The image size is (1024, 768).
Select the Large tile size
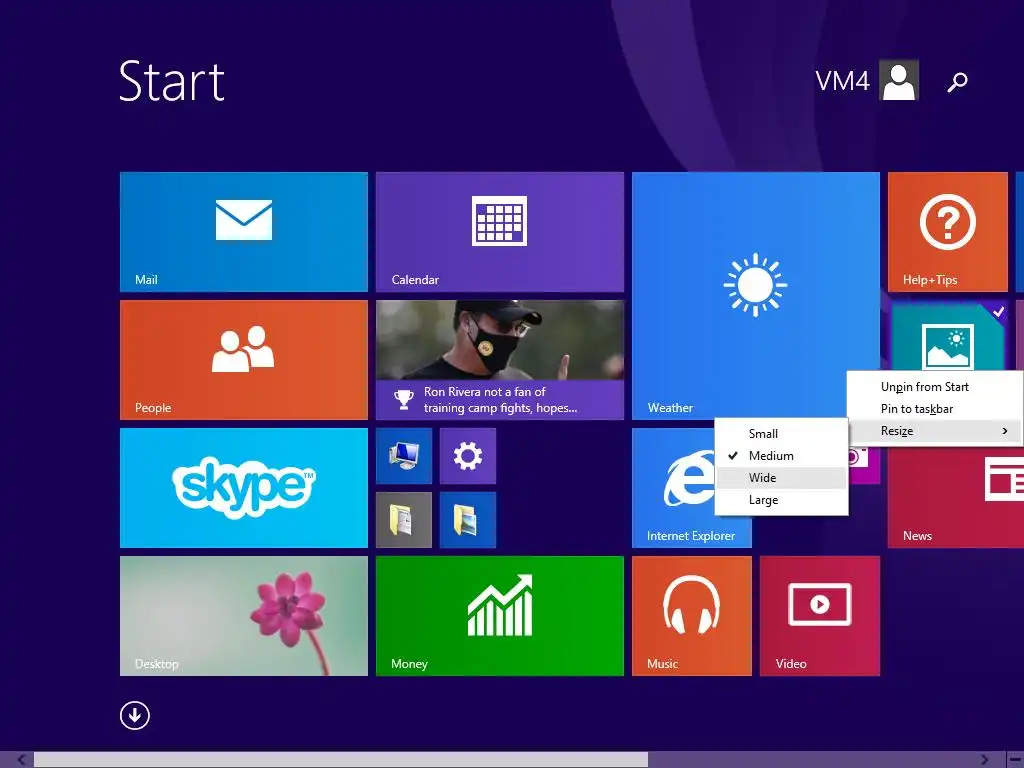(781, 500)
